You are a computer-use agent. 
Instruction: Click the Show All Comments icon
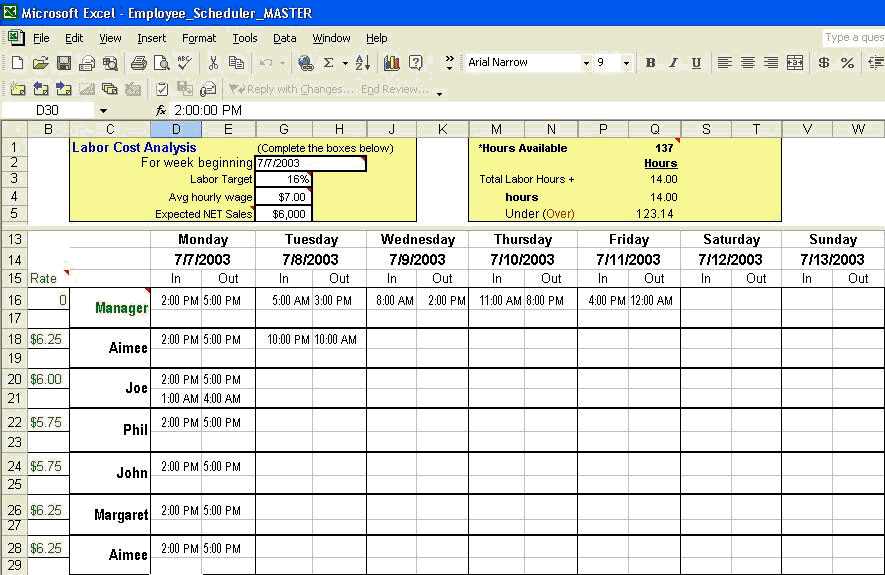[109, 89]
